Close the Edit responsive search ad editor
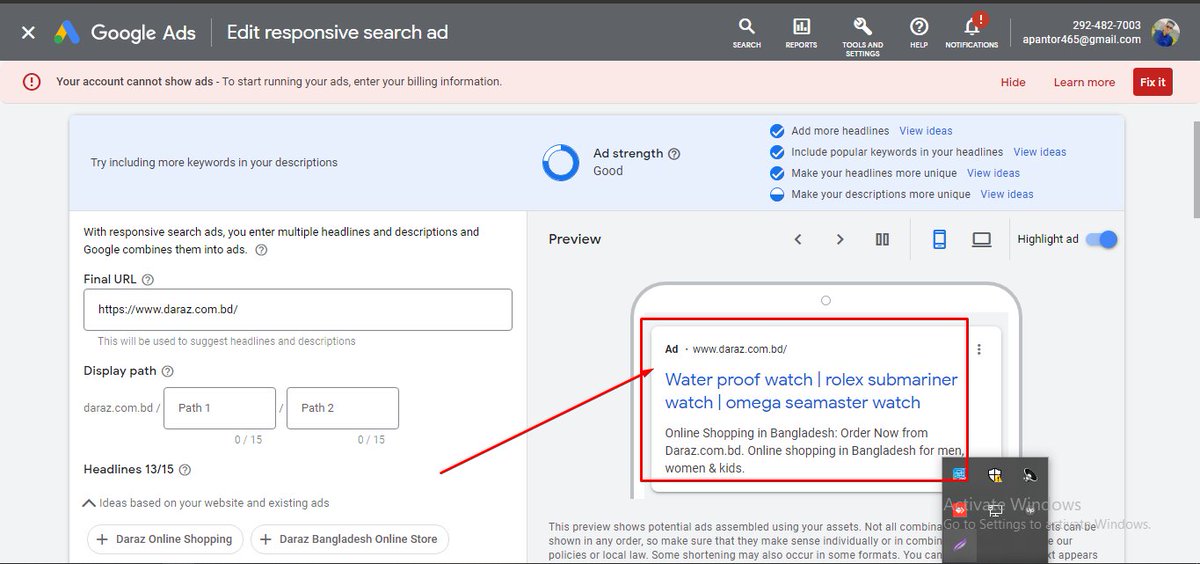The width and height of the screenshot is (1200, 564). tap(28, 32)
